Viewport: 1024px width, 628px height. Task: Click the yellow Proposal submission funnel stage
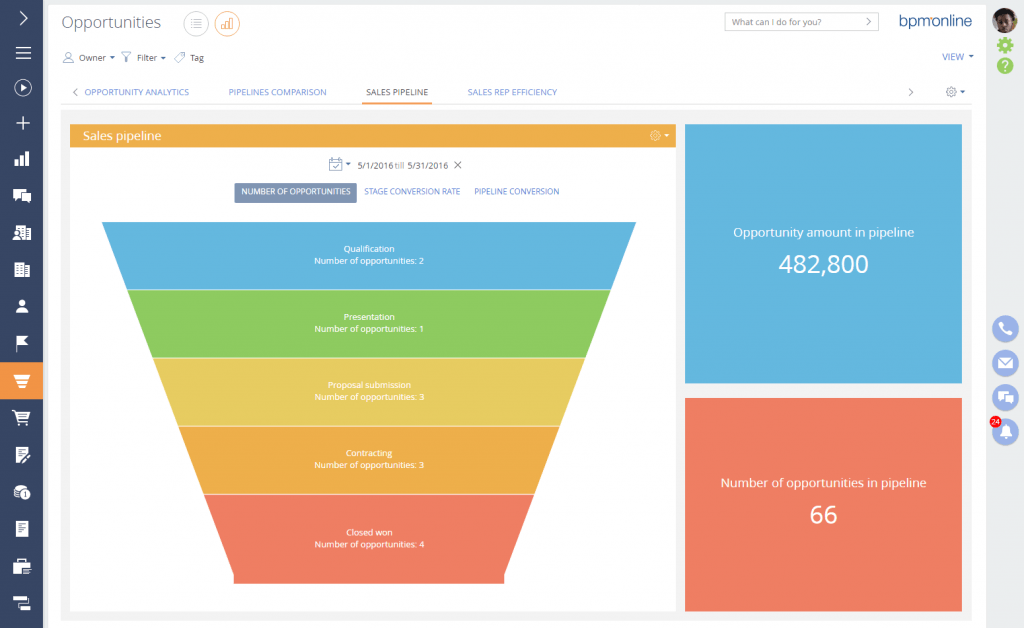(369, 392)
